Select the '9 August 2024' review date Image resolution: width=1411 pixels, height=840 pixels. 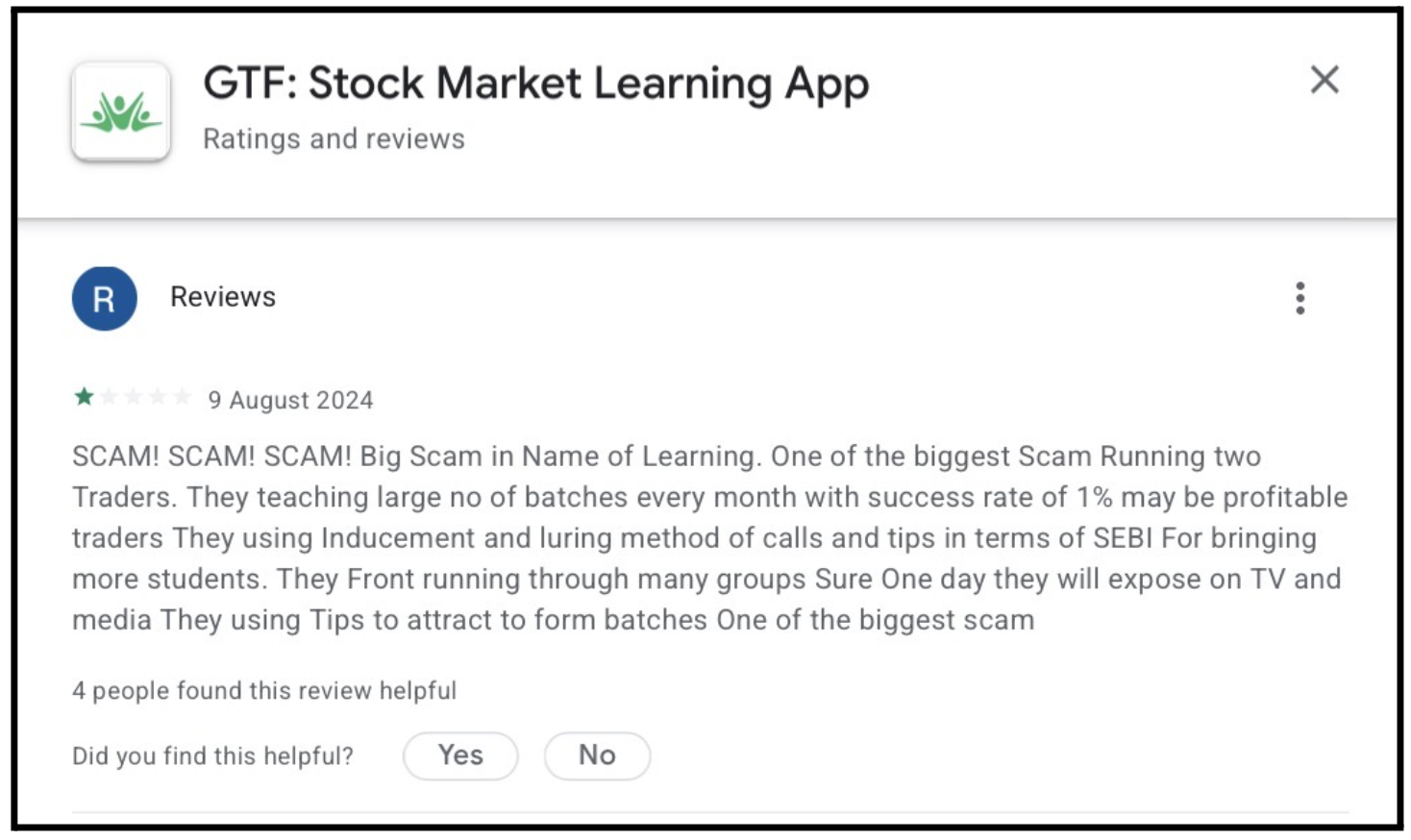pos(291,400)
